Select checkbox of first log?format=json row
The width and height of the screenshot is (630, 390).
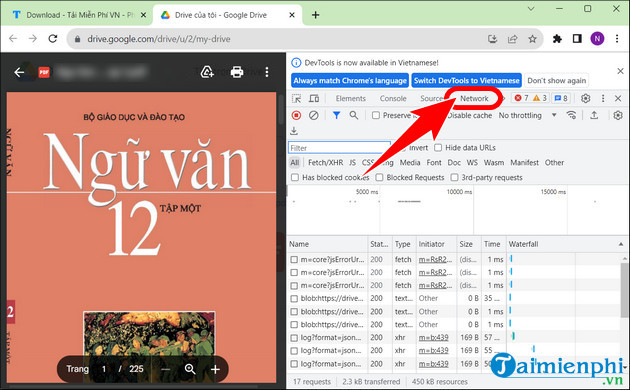coord(294,338)
